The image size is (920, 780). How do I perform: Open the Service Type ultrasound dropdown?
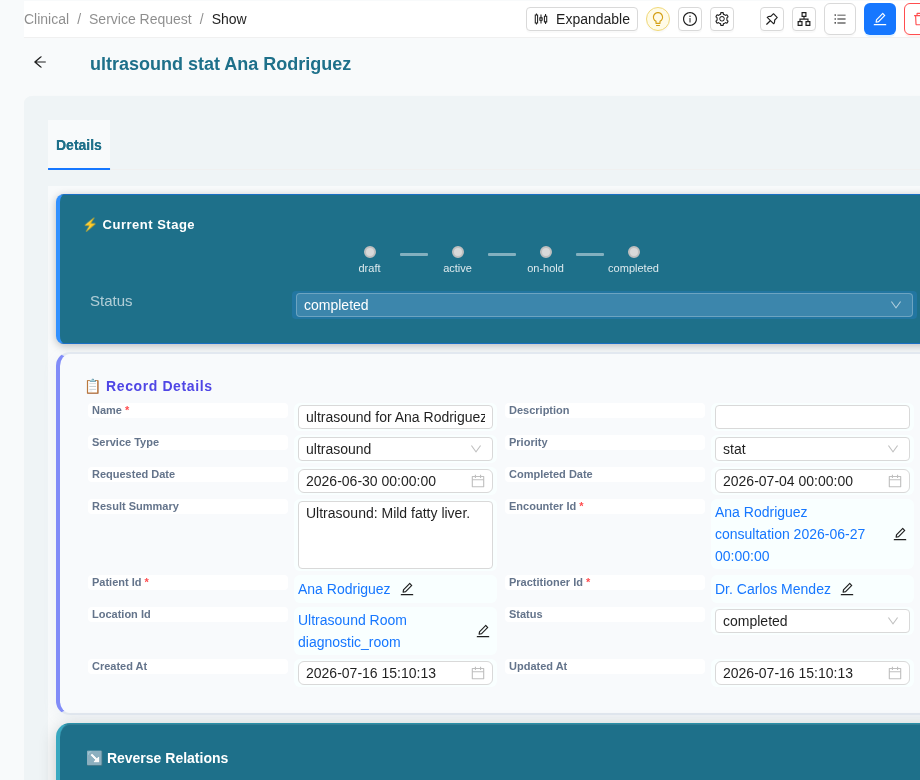tap(395, 449)
